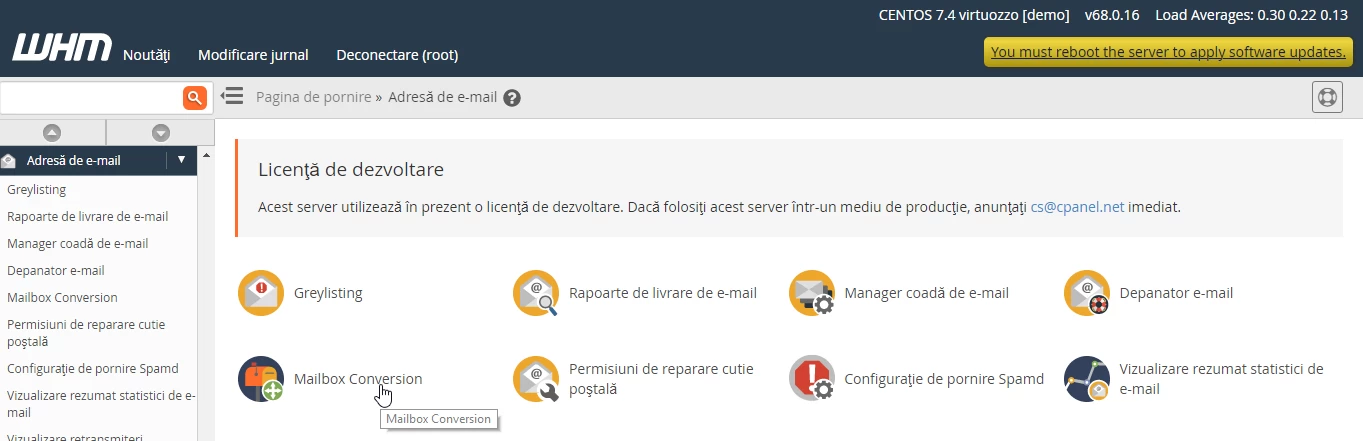Click the reboot server software updates notice
Screen dimensions: 1363x441
(1168, 52)
